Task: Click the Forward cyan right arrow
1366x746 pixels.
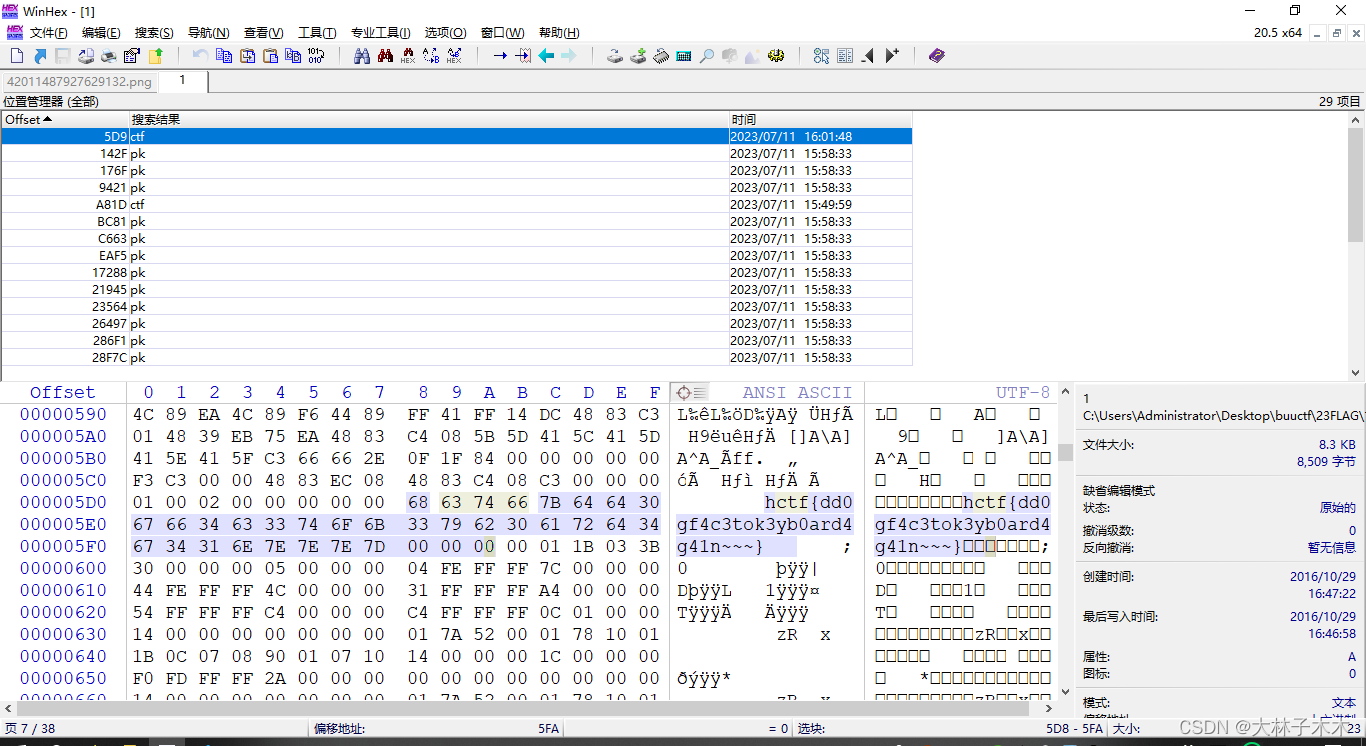Action: tap(569, 56)
